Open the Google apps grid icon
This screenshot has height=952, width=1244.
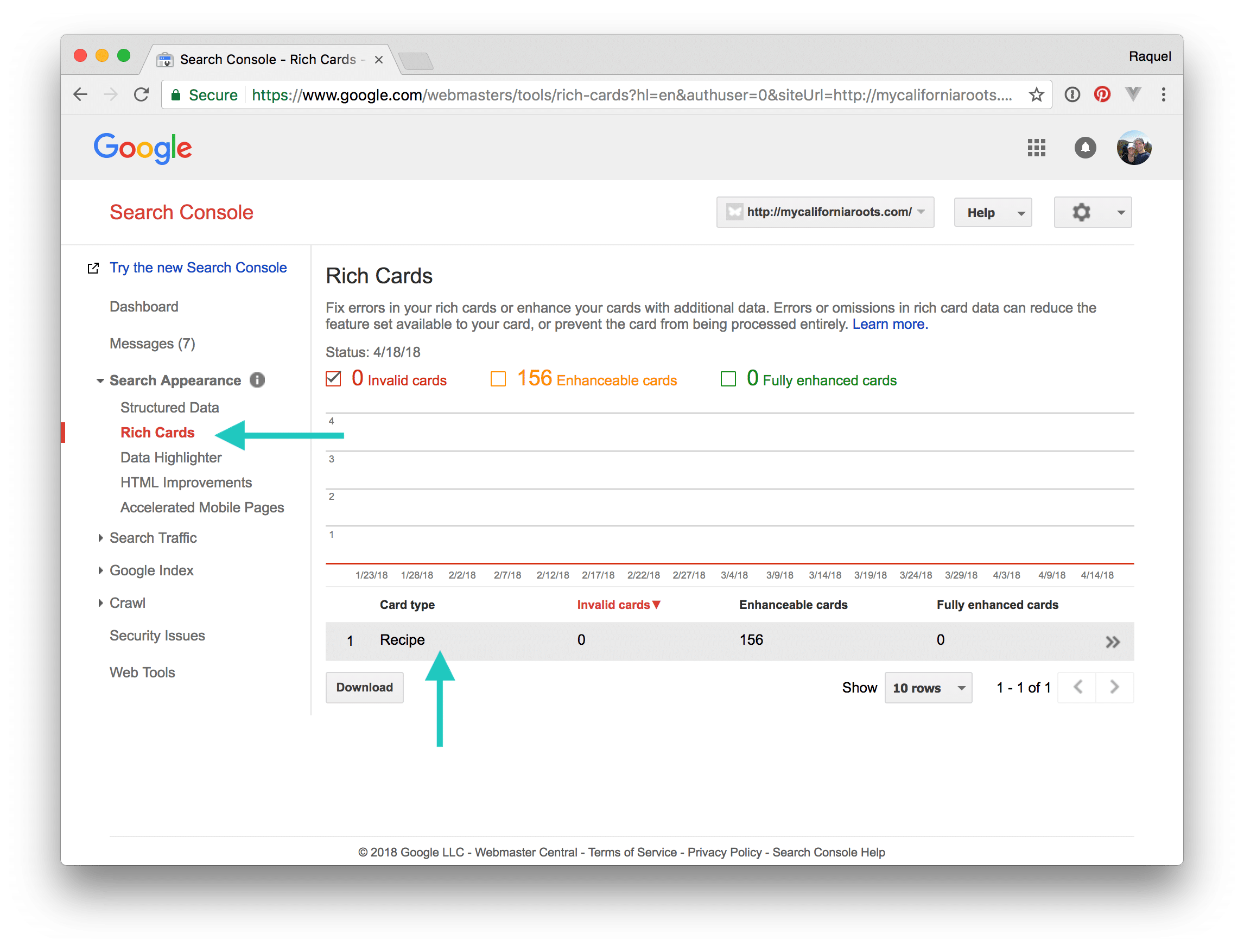point(1036,148)
